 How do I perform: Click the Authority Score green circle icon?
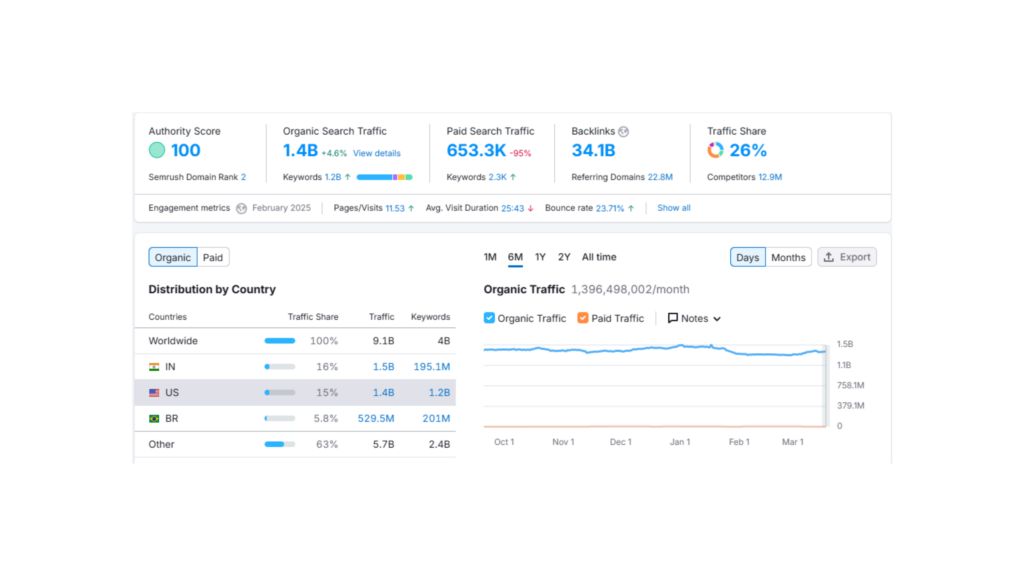coord(157,151)
